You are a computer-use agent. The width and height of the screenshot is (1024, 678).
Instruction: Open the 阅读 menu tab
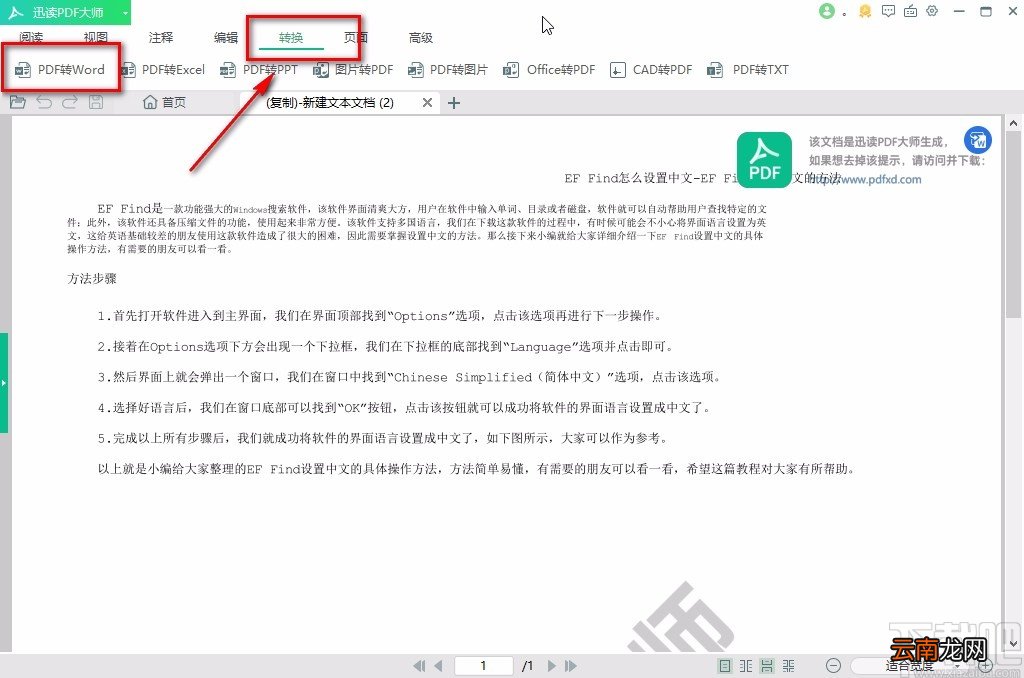(31, 38)
